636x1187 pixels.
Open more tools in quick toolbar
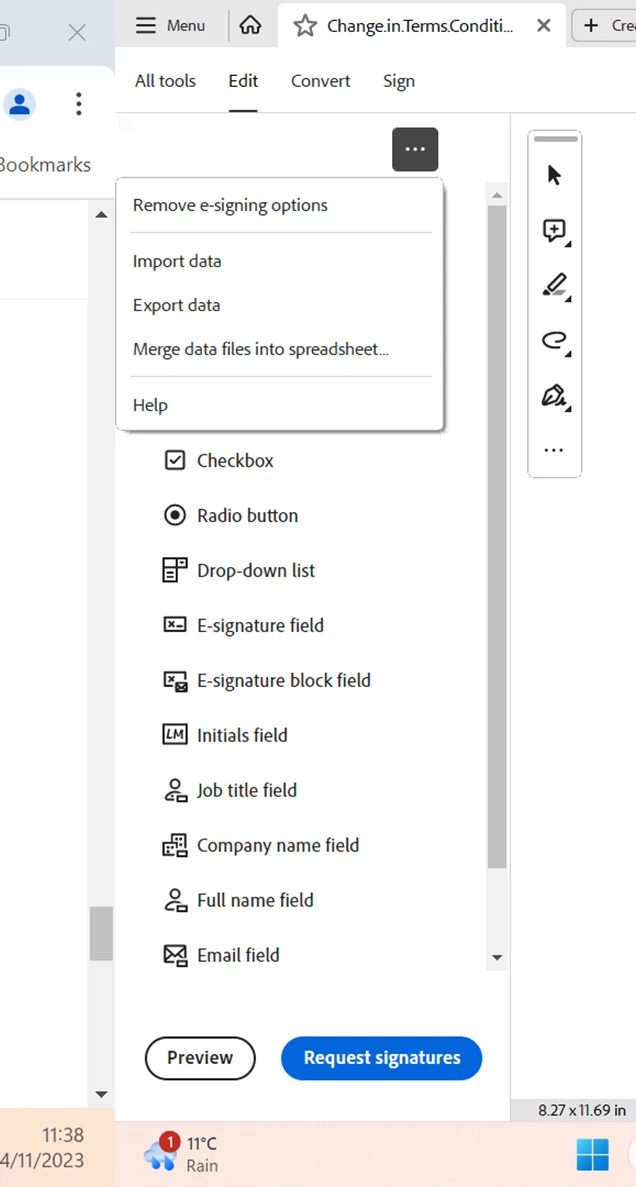(554, 450)
